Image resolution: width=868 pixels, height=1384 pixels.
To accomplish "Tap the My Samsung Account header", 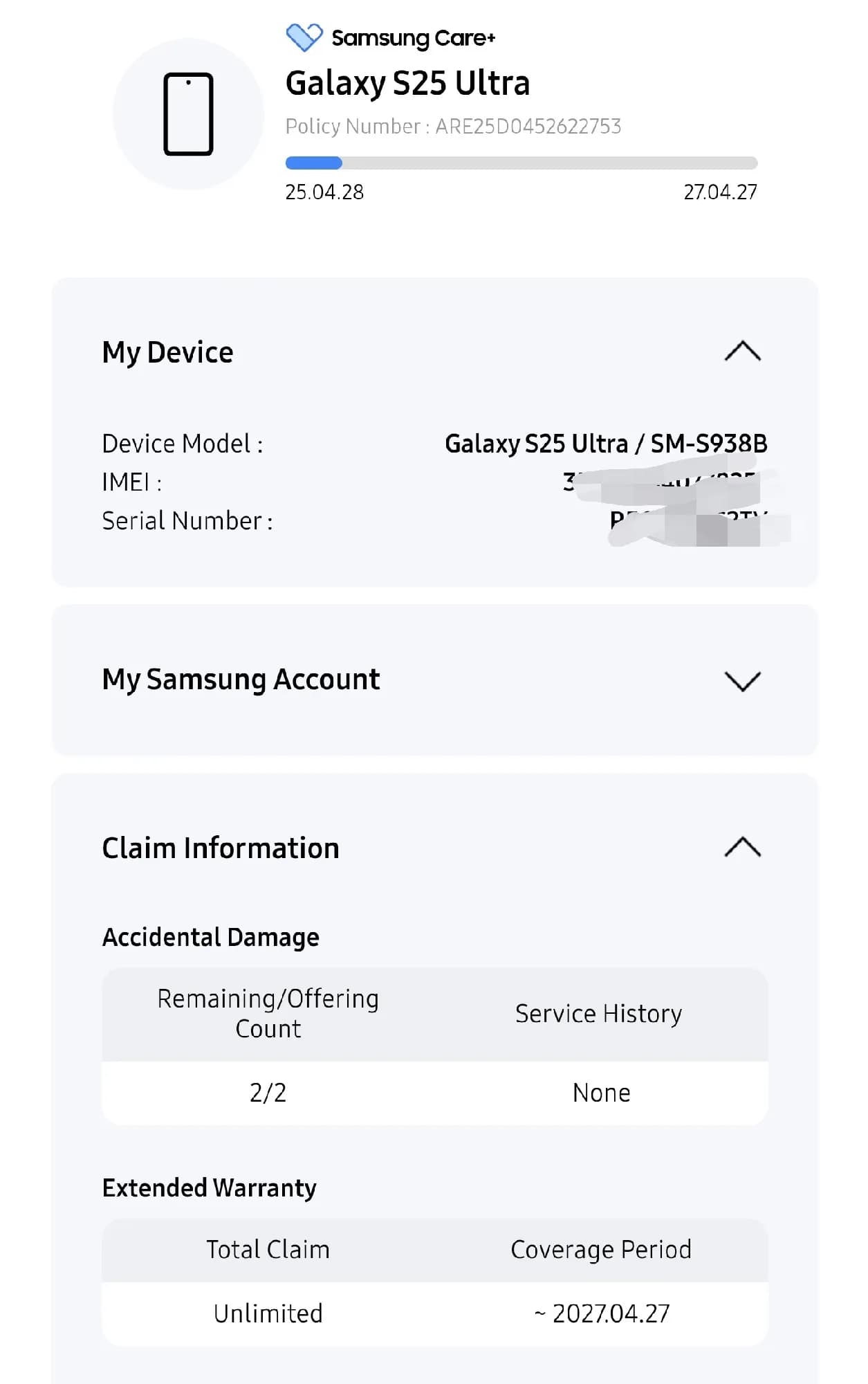I will point(241,680).
